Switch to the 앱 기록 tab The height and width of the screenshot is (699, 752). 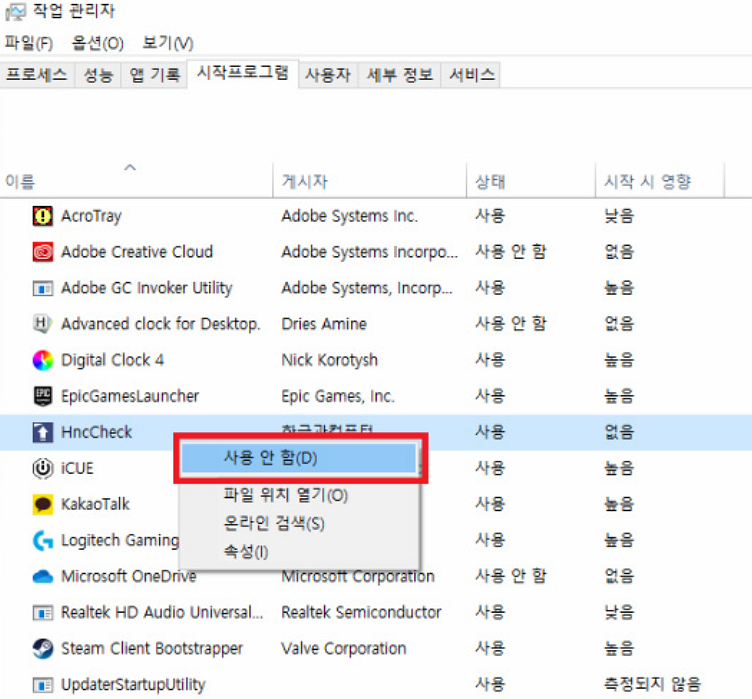[x=154, y=75]
